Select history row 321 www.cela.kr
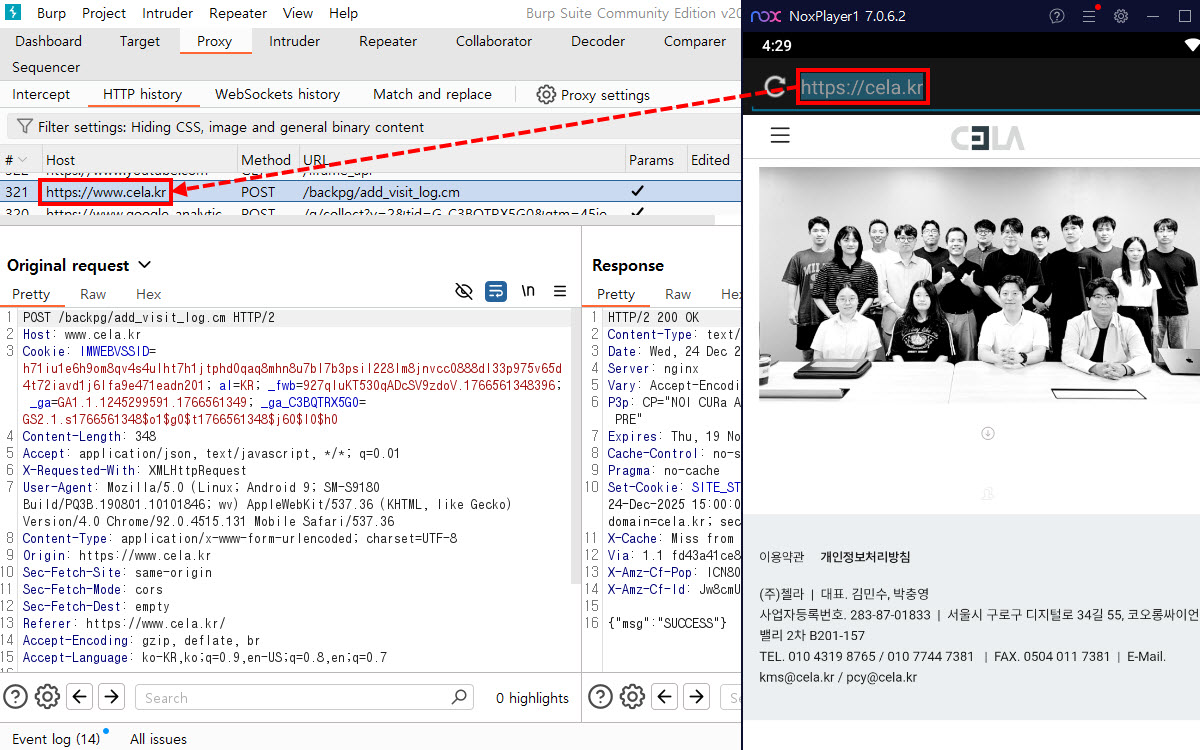 point(371,192)
